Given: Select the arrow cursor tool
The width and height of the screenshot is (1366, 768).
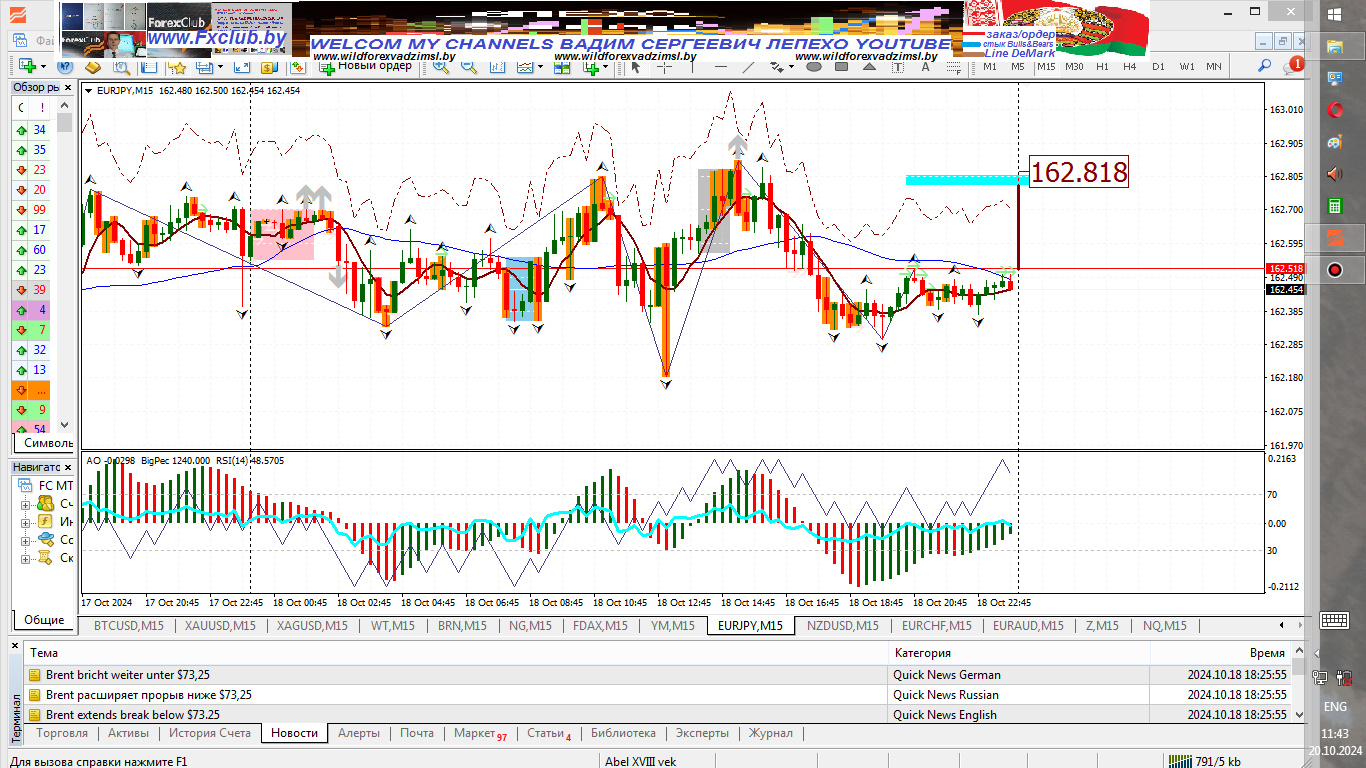Looking at the screenshot, I should pos(636,67).
